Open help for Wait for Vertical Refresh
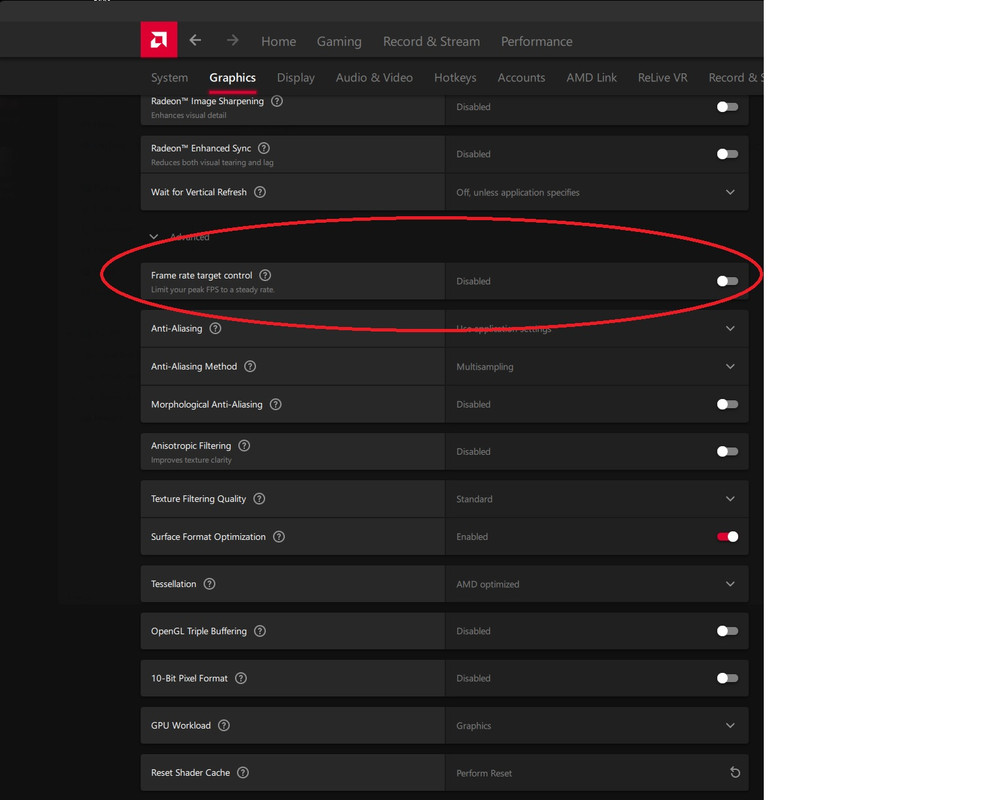This screenshot has height=800, width=1006. pos(260,192)
